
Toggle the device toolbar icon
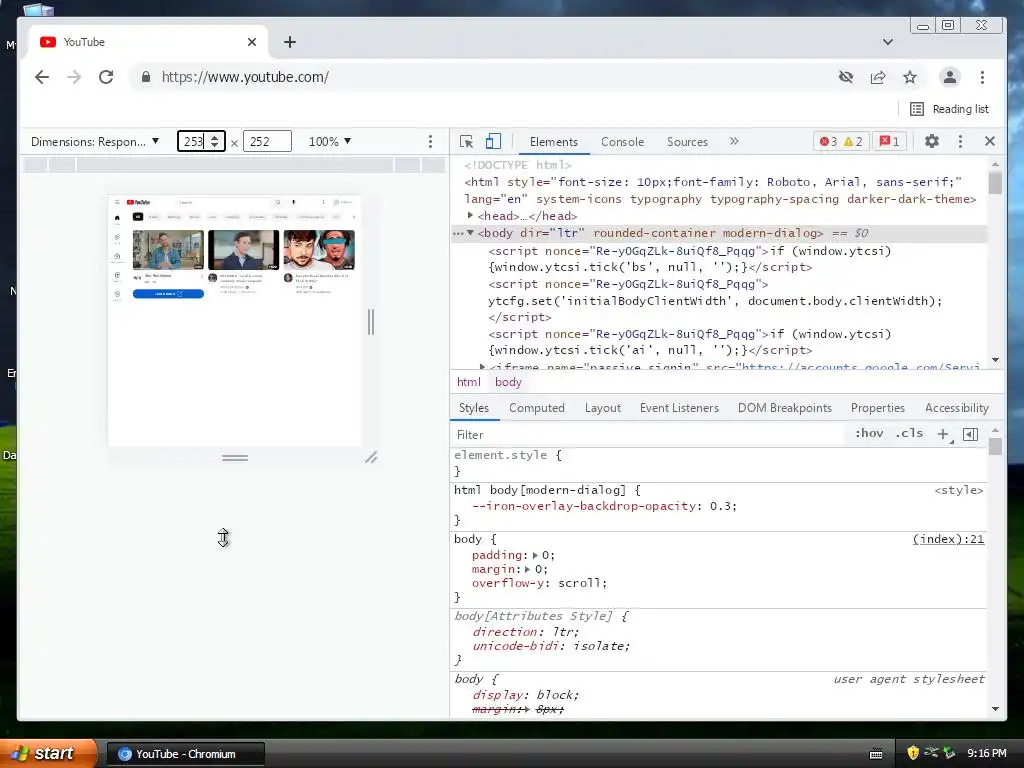[493, 142]
